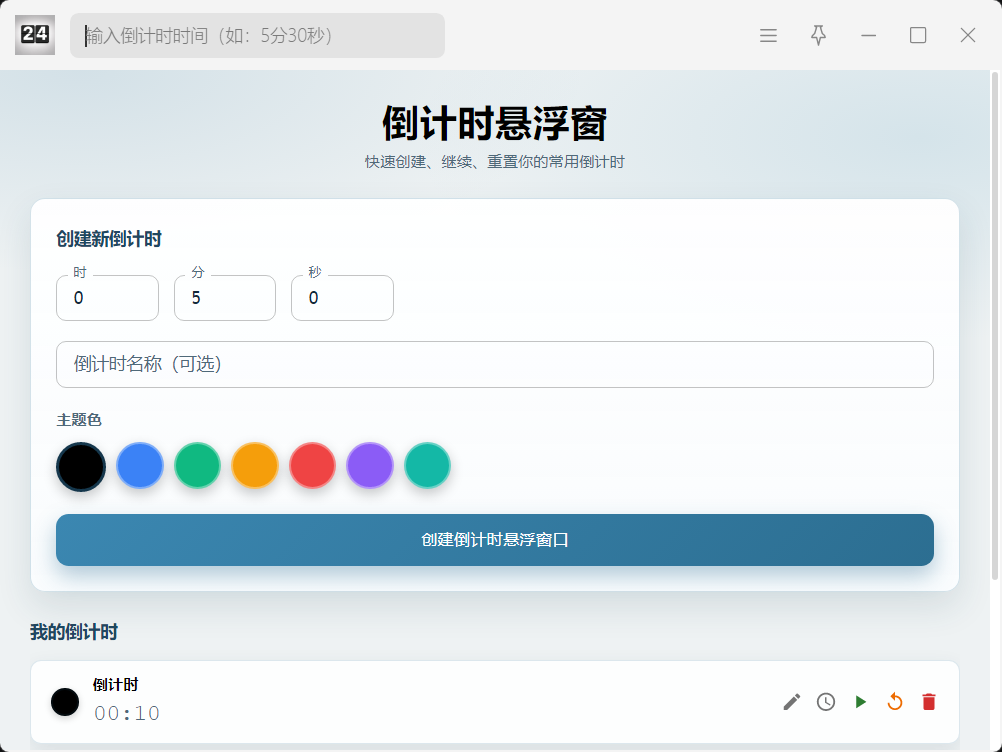Delete the countdown with the trash icon

coord(929,702)
